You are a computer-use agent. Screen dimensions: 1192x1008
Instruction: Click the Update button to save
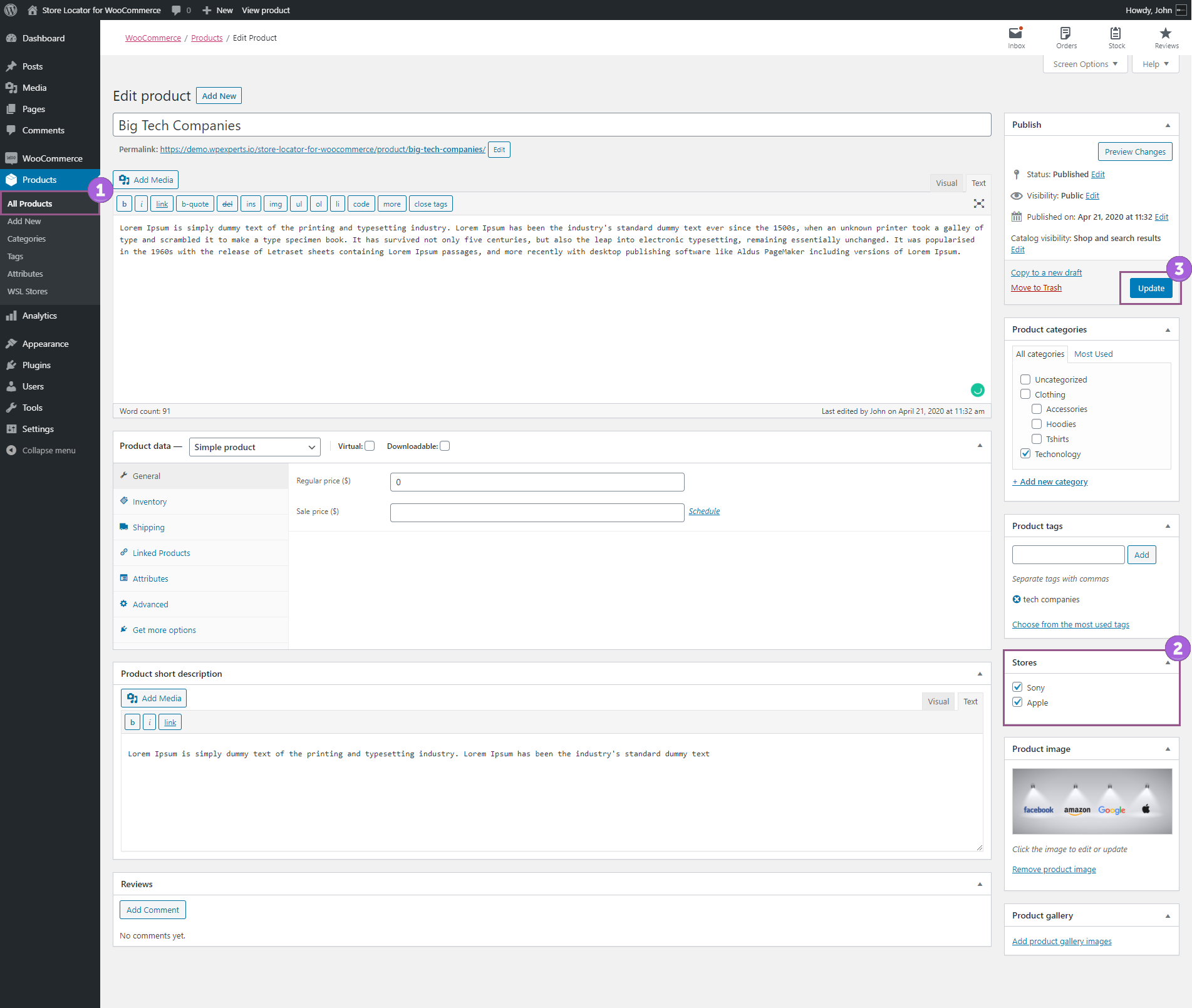coord(1150,287)
